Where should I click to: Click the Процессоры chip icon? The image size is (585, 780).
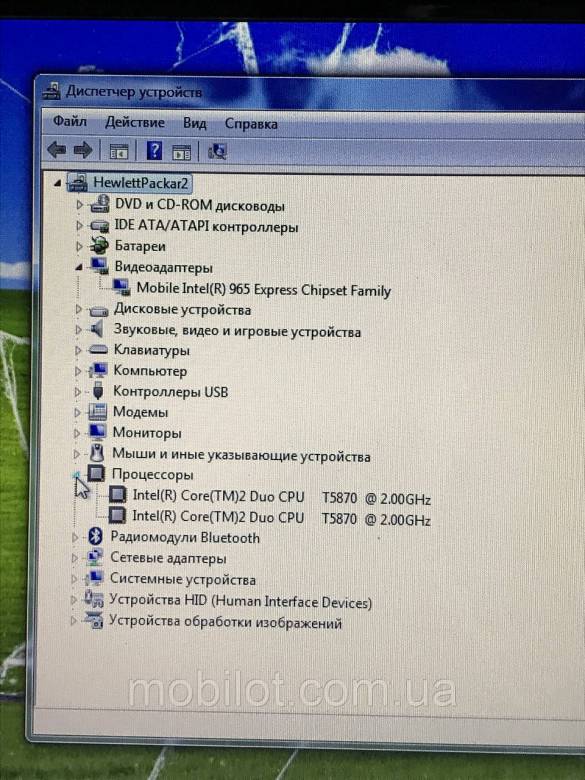[x=96, y=473]
